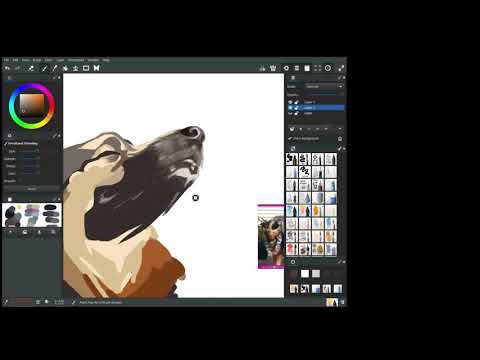Toggle the lock on the selected Layer 2
480x360 pixels.
tap(296, 108)
